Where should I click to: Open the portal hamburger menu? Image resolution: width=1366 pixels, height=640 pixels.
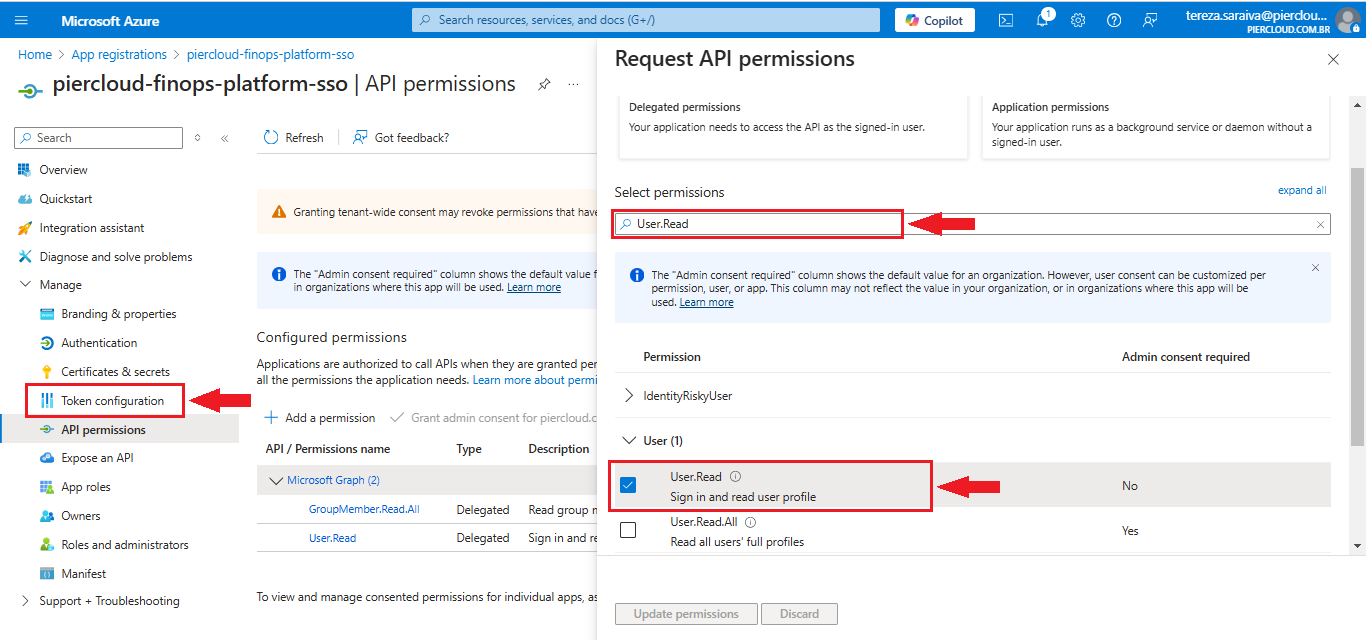(22, 20)
